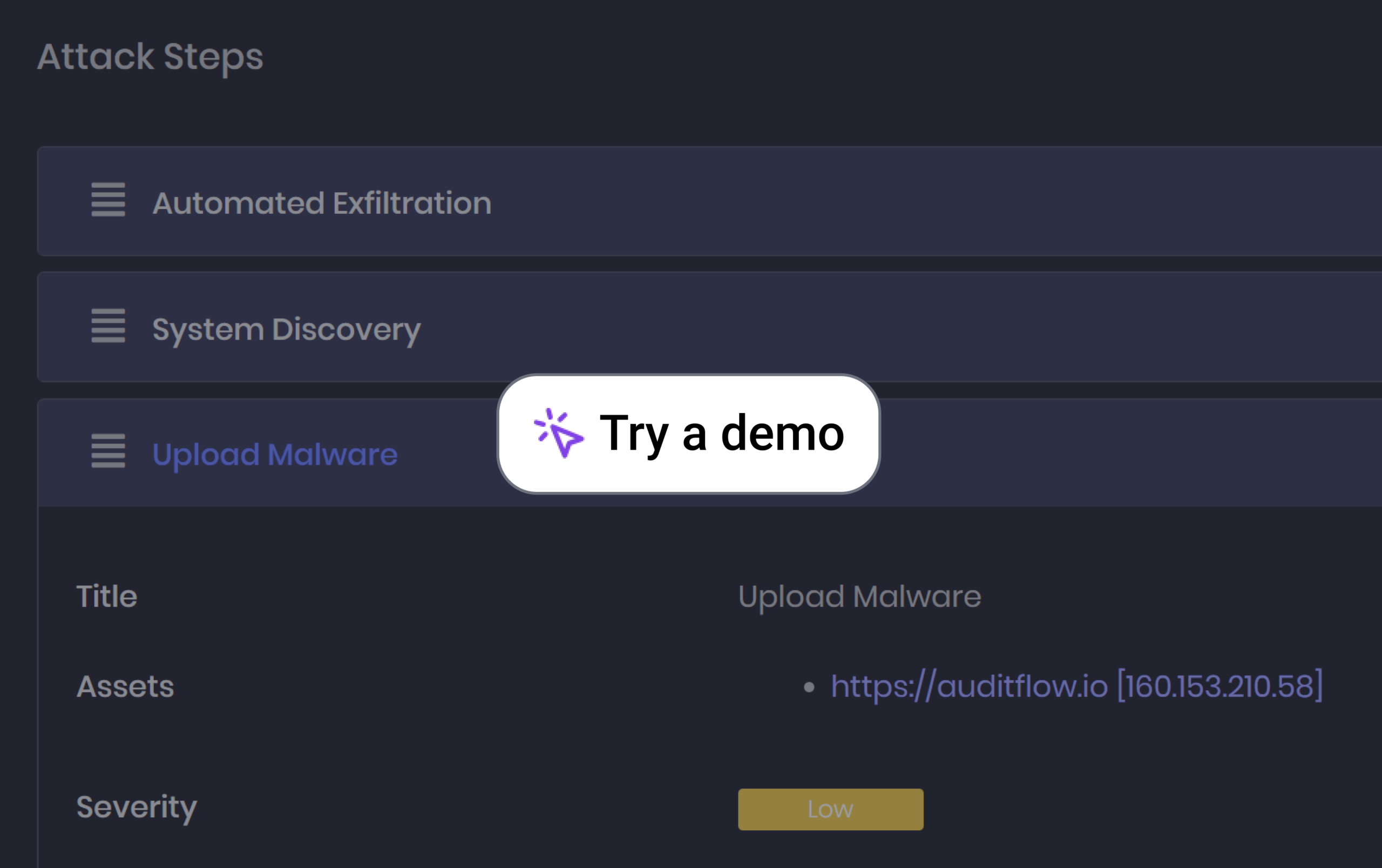Select the Severity field label
The width and height of the screenshot is (1382, 868).
click(x=137, y=808)
